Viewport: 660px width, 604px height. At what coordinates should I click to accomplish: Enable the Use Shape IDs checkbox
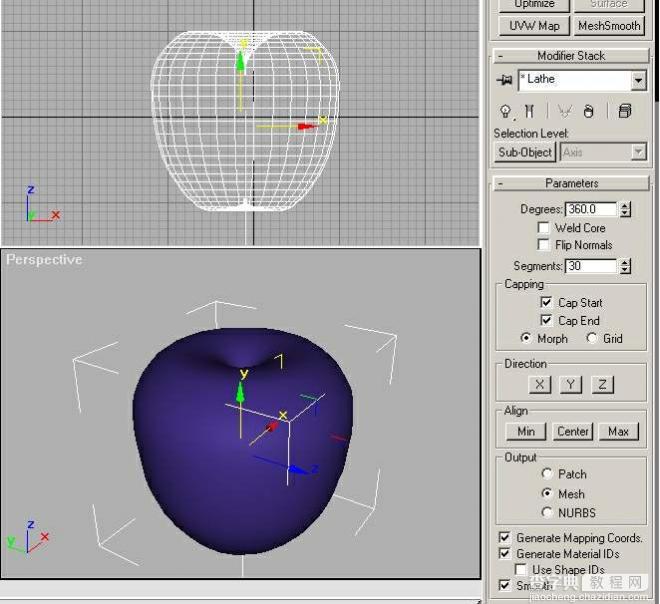click(520, 569)
